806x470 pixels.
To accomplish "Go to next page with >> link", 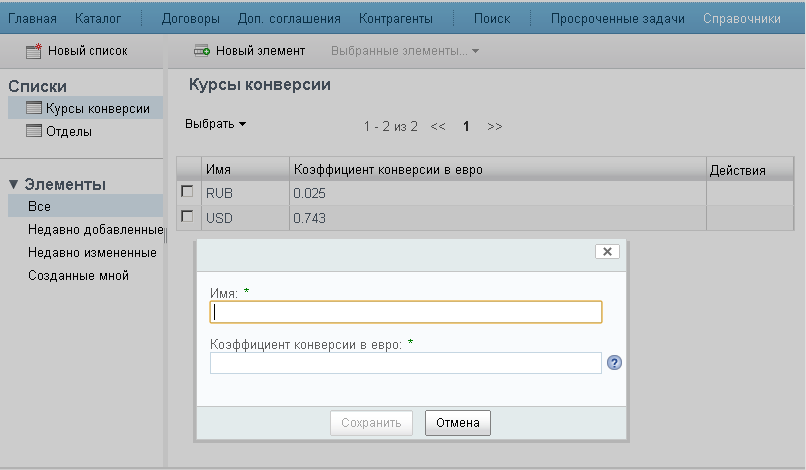I will tap(494, 126).
